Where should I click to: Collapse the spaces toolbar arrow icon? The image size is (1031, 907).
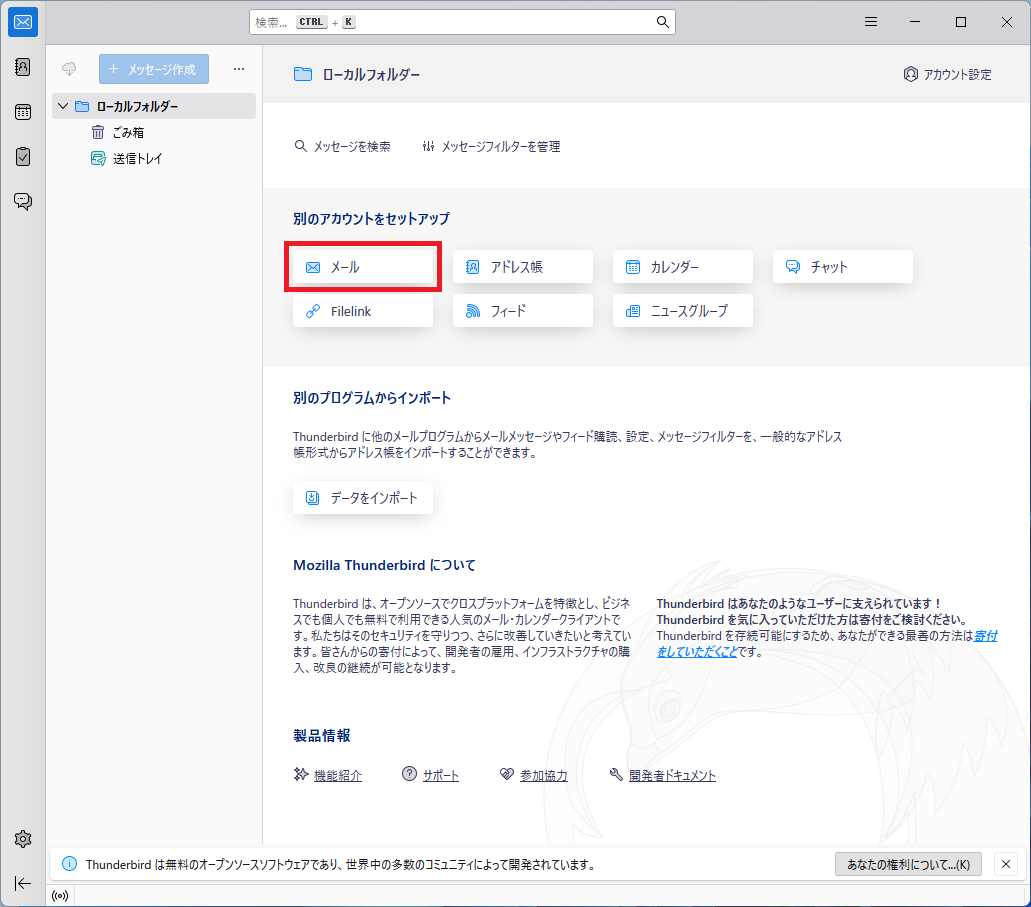pos(23,883)
